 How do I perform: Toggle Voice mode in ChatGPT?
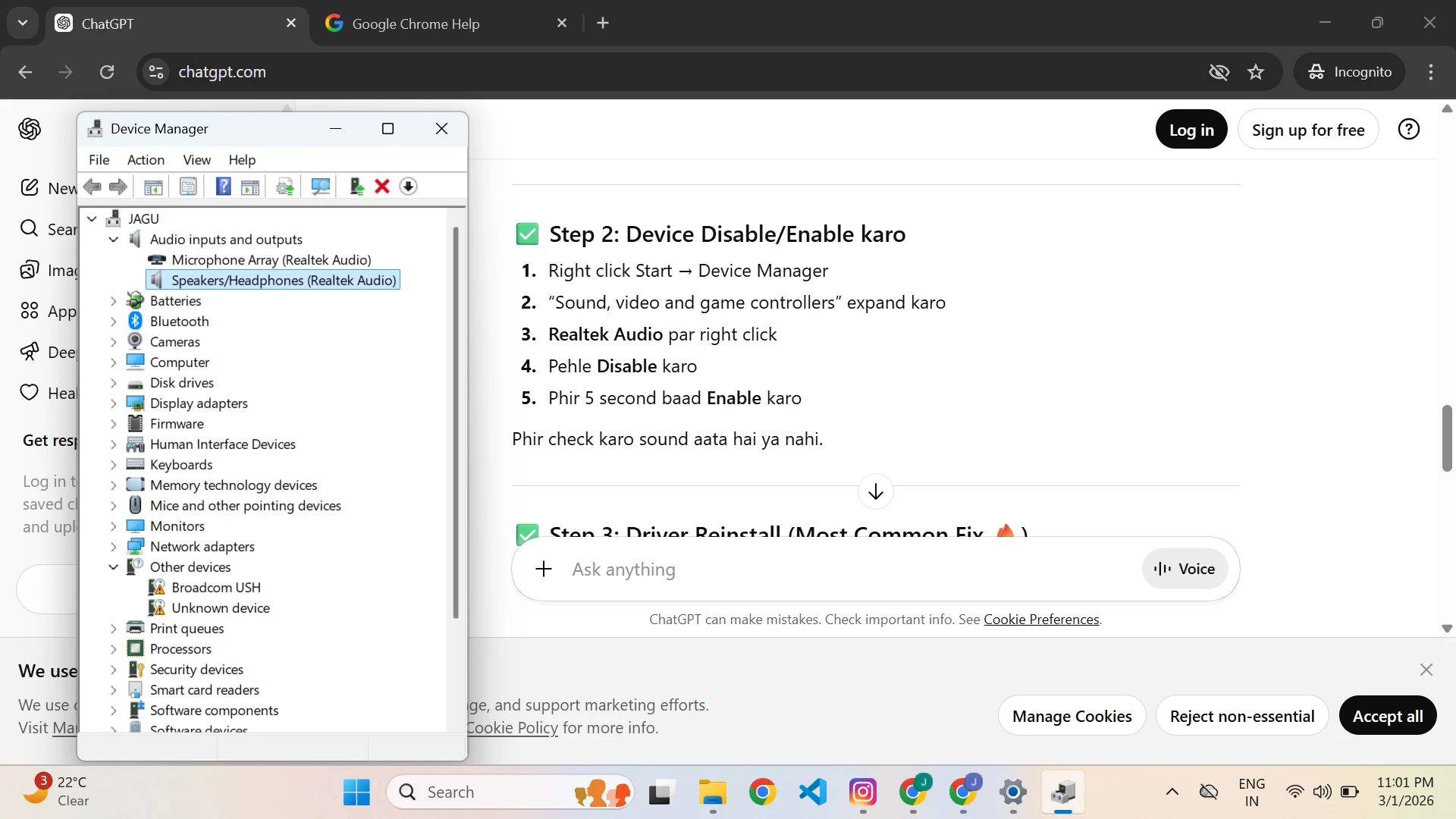[x=1185, y=570]
